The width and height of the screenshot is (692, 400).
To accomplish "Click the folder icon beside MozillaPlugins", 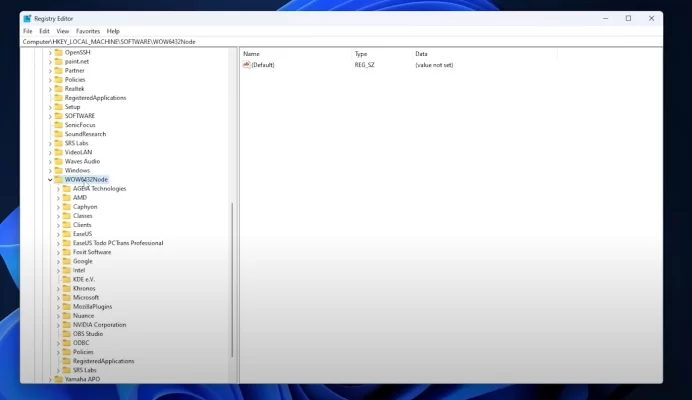I will 67,307.
